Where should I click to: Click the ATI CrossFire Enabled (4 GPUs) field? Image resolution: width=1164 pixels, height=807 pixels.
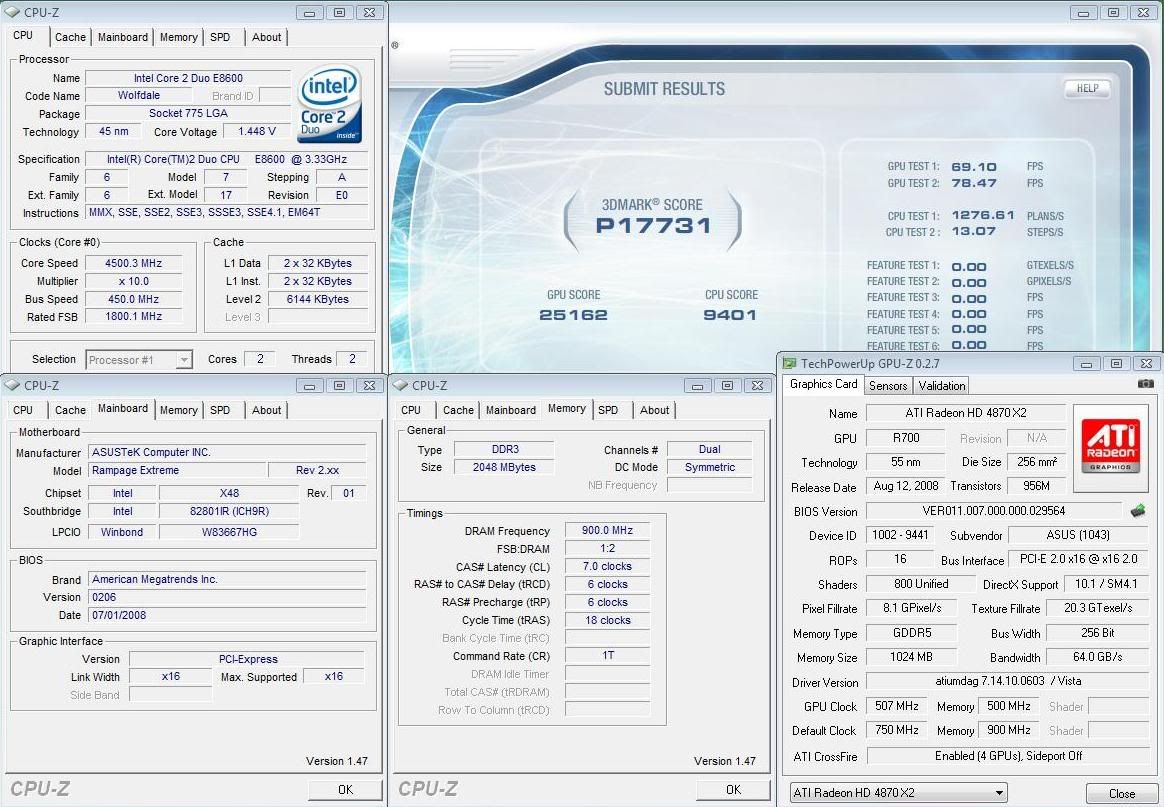click(x=1008, y=756)
